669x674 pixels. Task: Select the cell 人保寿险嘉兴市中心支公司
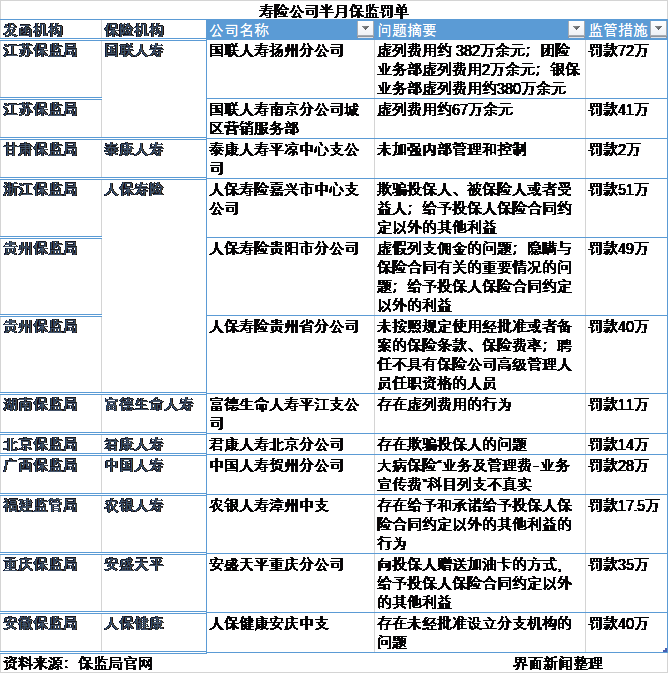point(290,208)
